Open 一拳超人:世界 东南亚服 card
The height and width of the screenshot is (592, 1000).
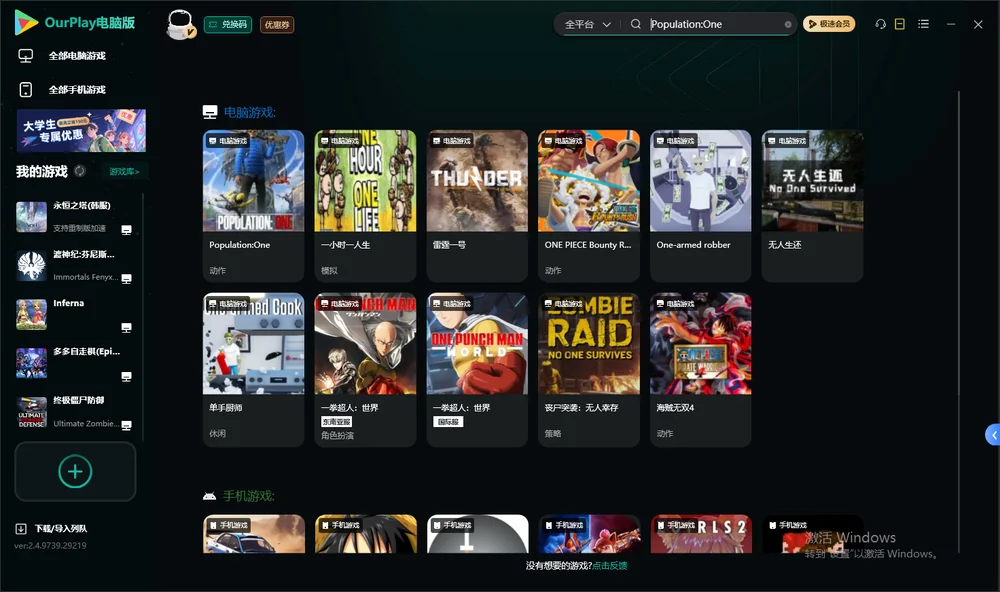pos(365,369)
